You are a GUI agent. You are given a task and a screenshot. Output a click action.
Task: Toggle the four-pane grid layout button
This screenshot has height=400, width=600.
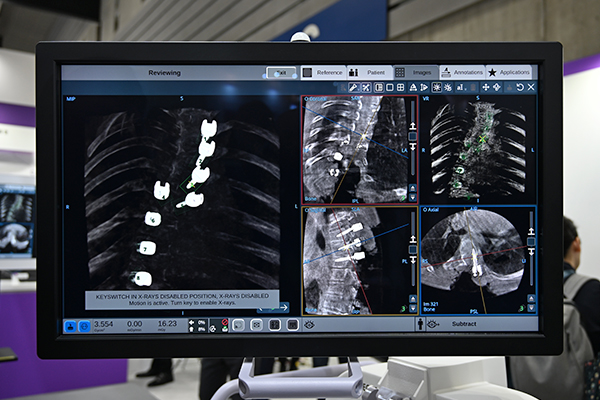point(400,88)
